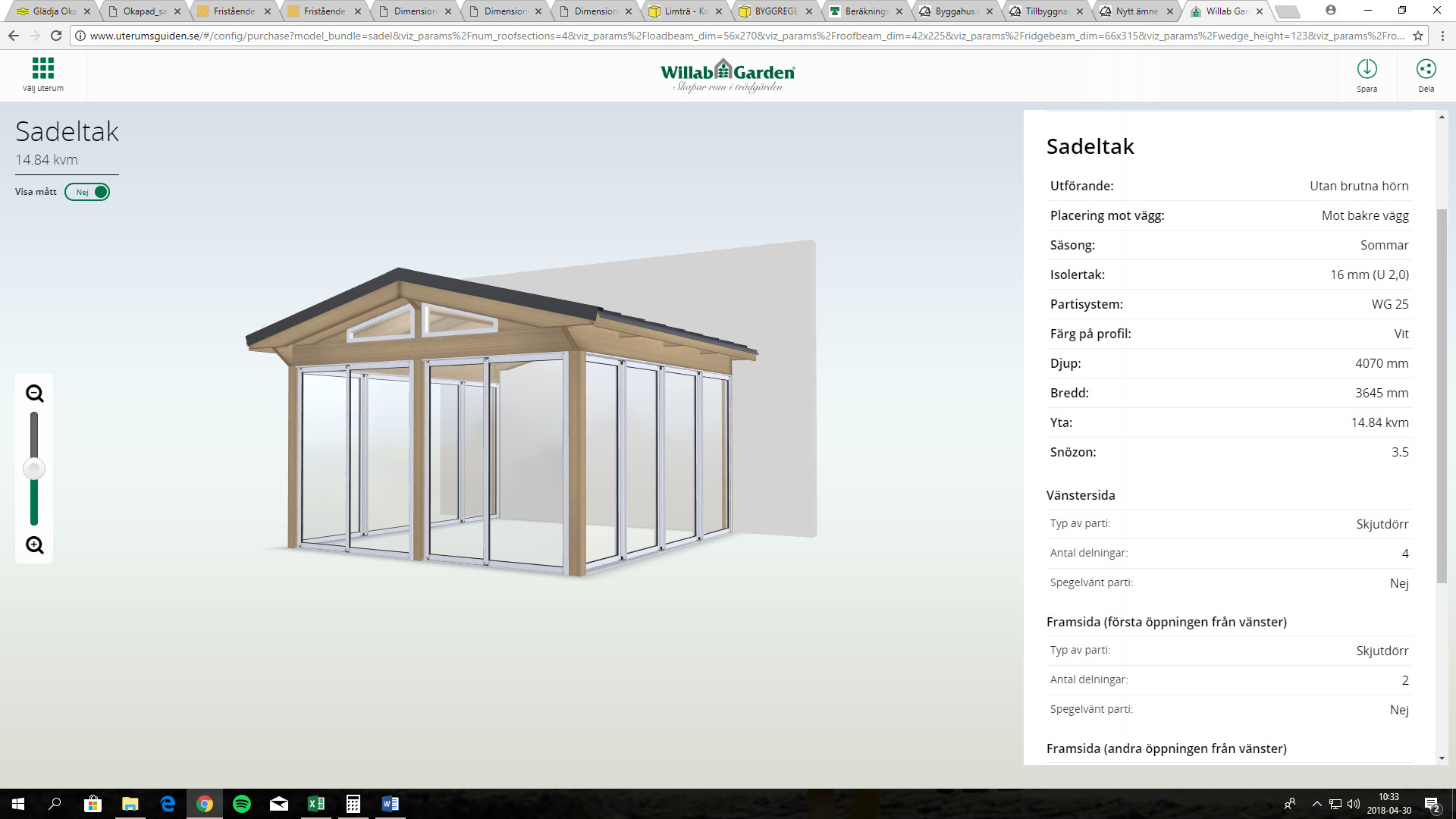
Task: Click 'Vänstersida' section heading
Action: coord(1081,495)
